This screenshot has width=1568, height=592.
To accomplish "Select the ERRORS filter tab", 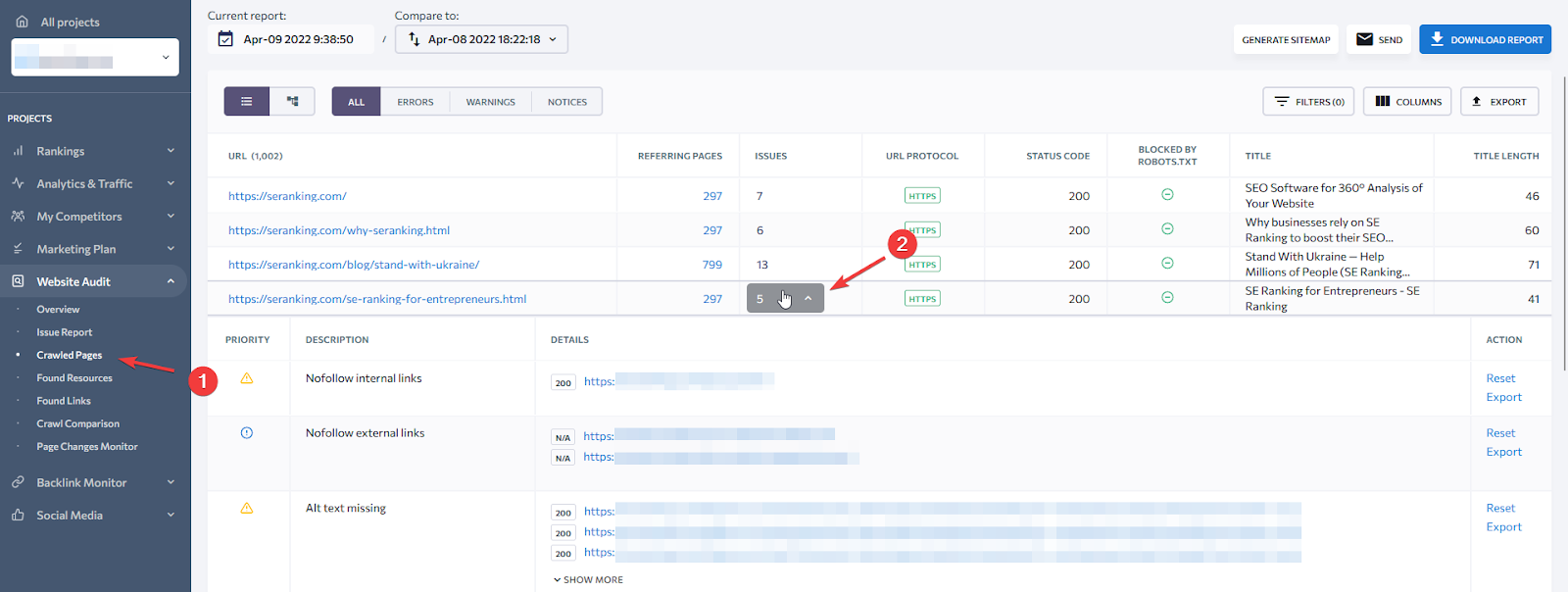I will (x=416, y=102).
